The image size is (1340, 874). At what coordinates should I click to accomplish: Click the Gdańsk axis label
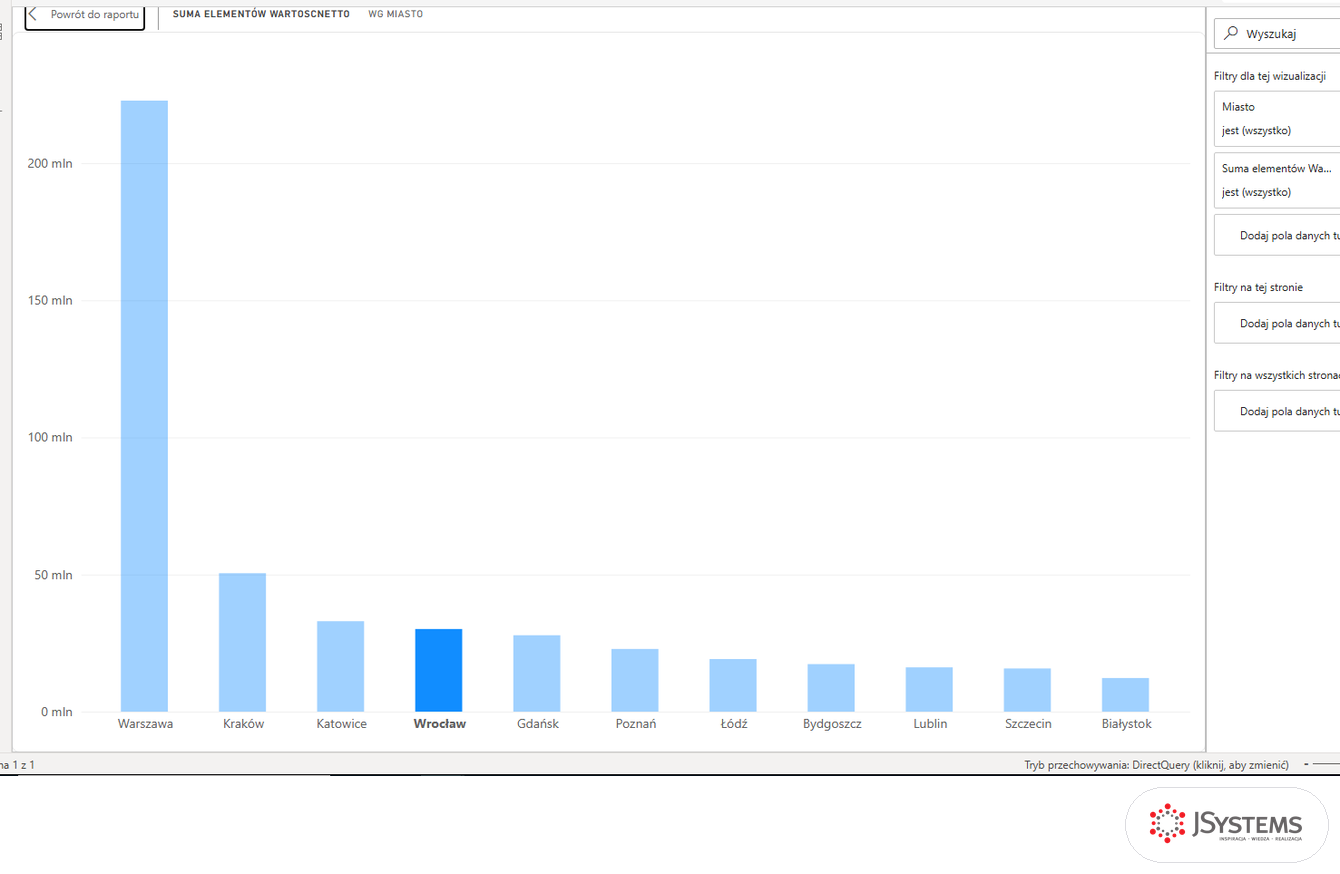537,724
